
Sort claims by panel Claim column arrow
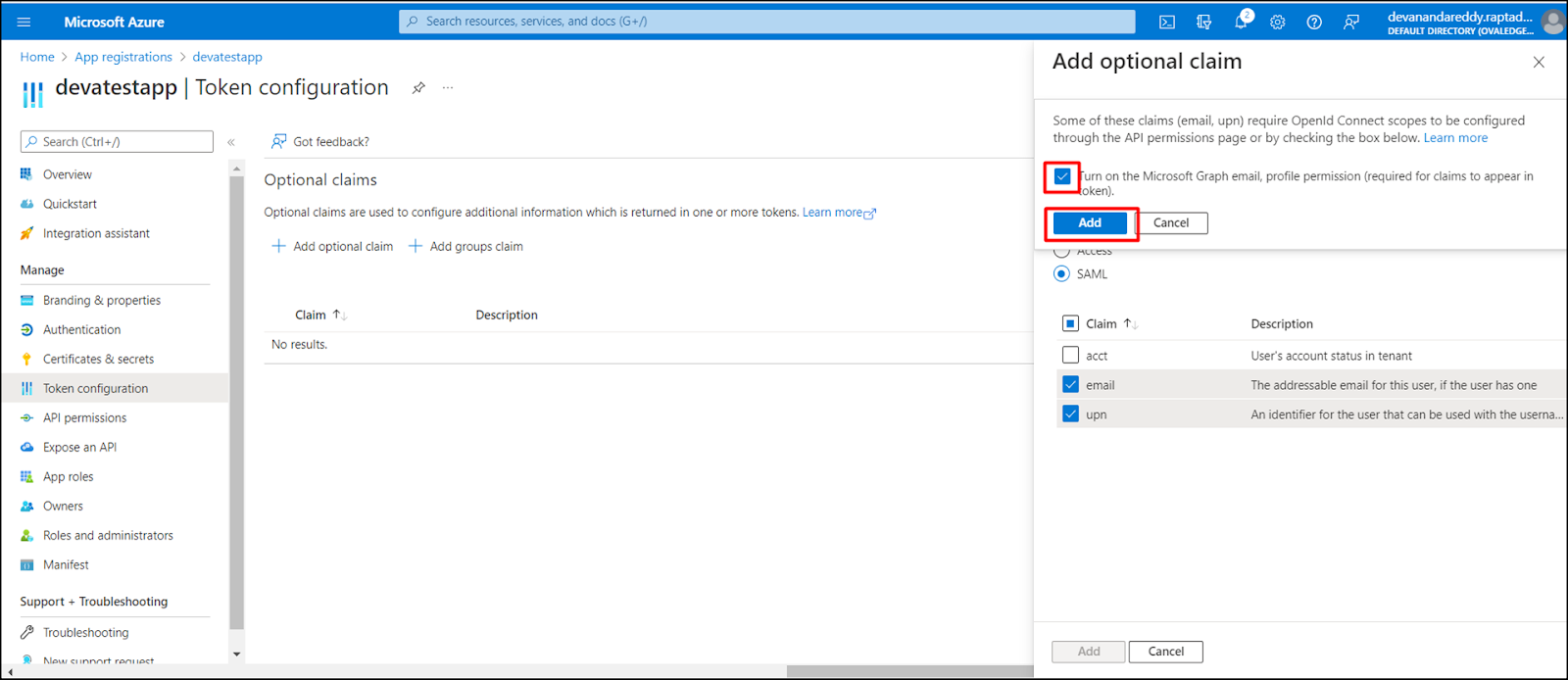pos(1131,323)
